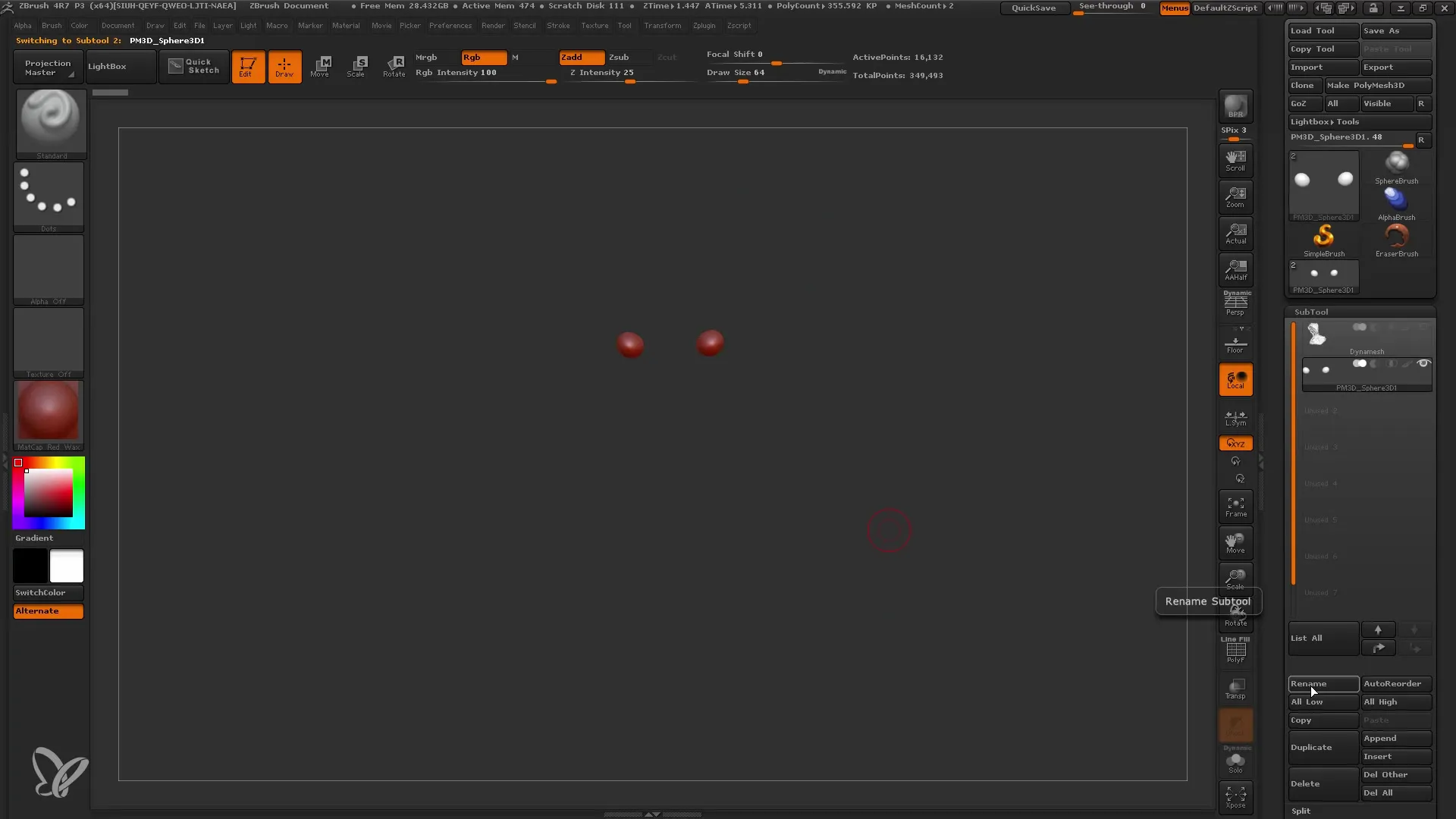Toggle the Alternate color button
This screenshot has width=1456, height=819.
(x=48, y=611)
